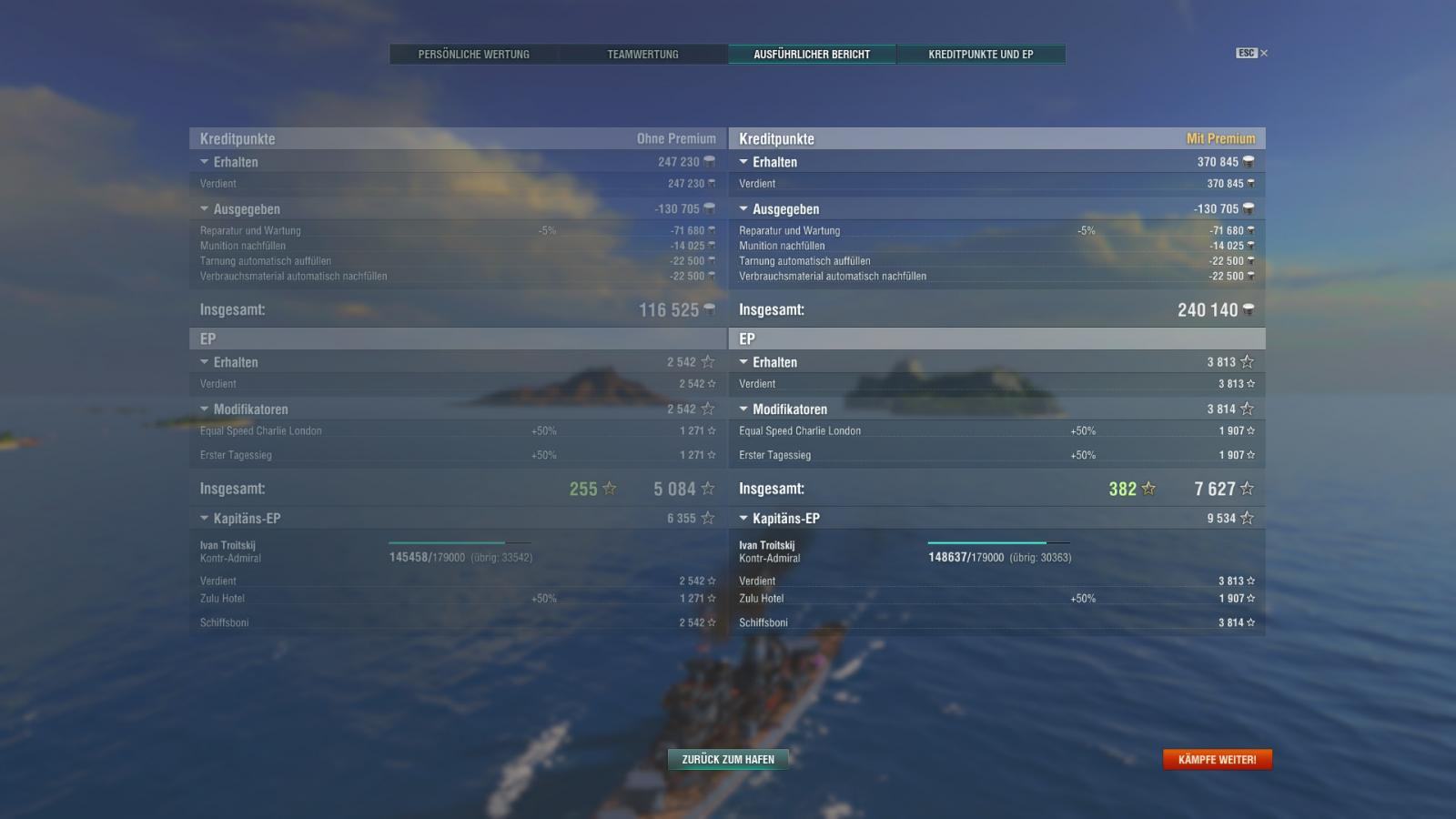The height and width of the screenshot is (819, 1456).
Task: Click Zurück zum Hafen button
Action: click(x=728, y=759)
